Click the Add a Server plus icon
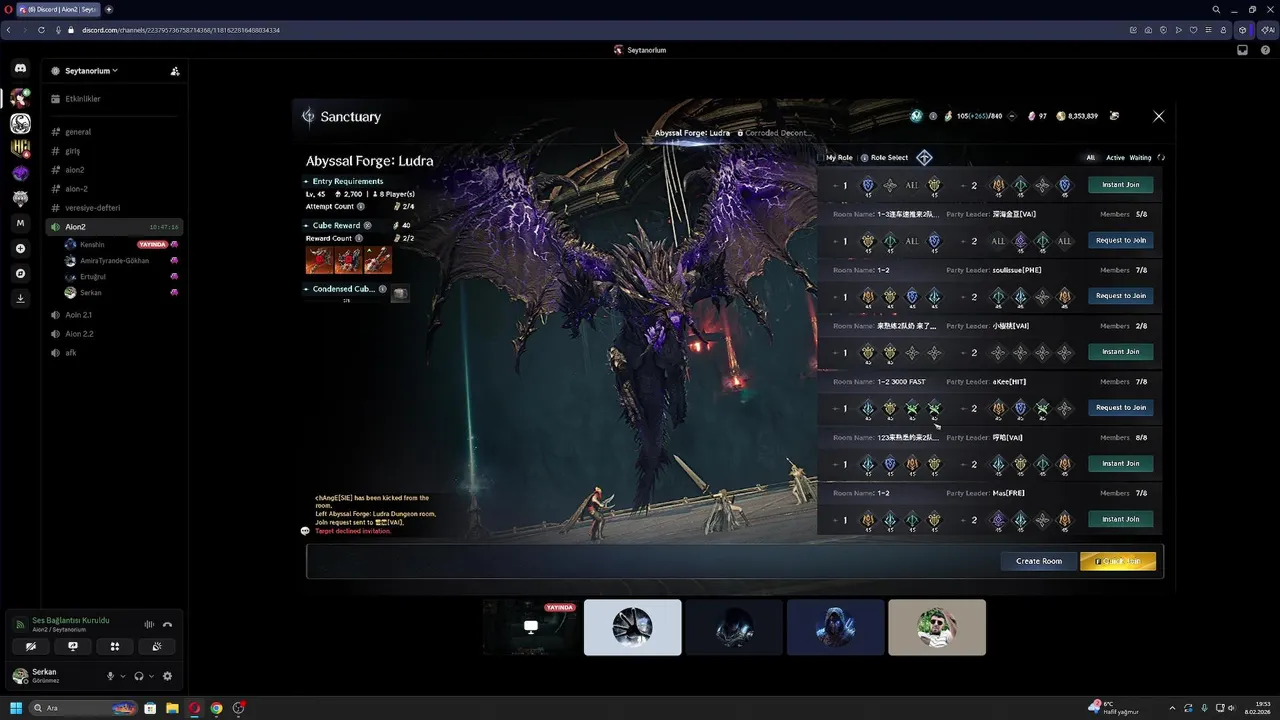Screen dimensions: 1280x720 [x=20, y=248]
